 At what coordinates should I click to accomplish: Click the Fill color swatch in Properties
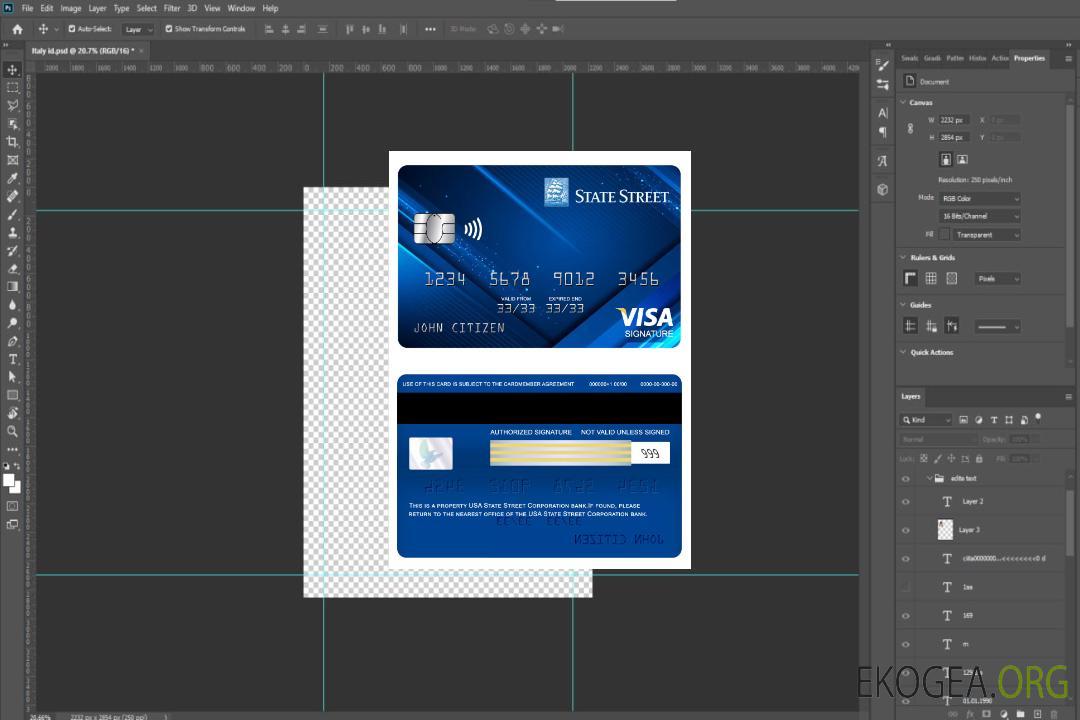tap(944, 234)
